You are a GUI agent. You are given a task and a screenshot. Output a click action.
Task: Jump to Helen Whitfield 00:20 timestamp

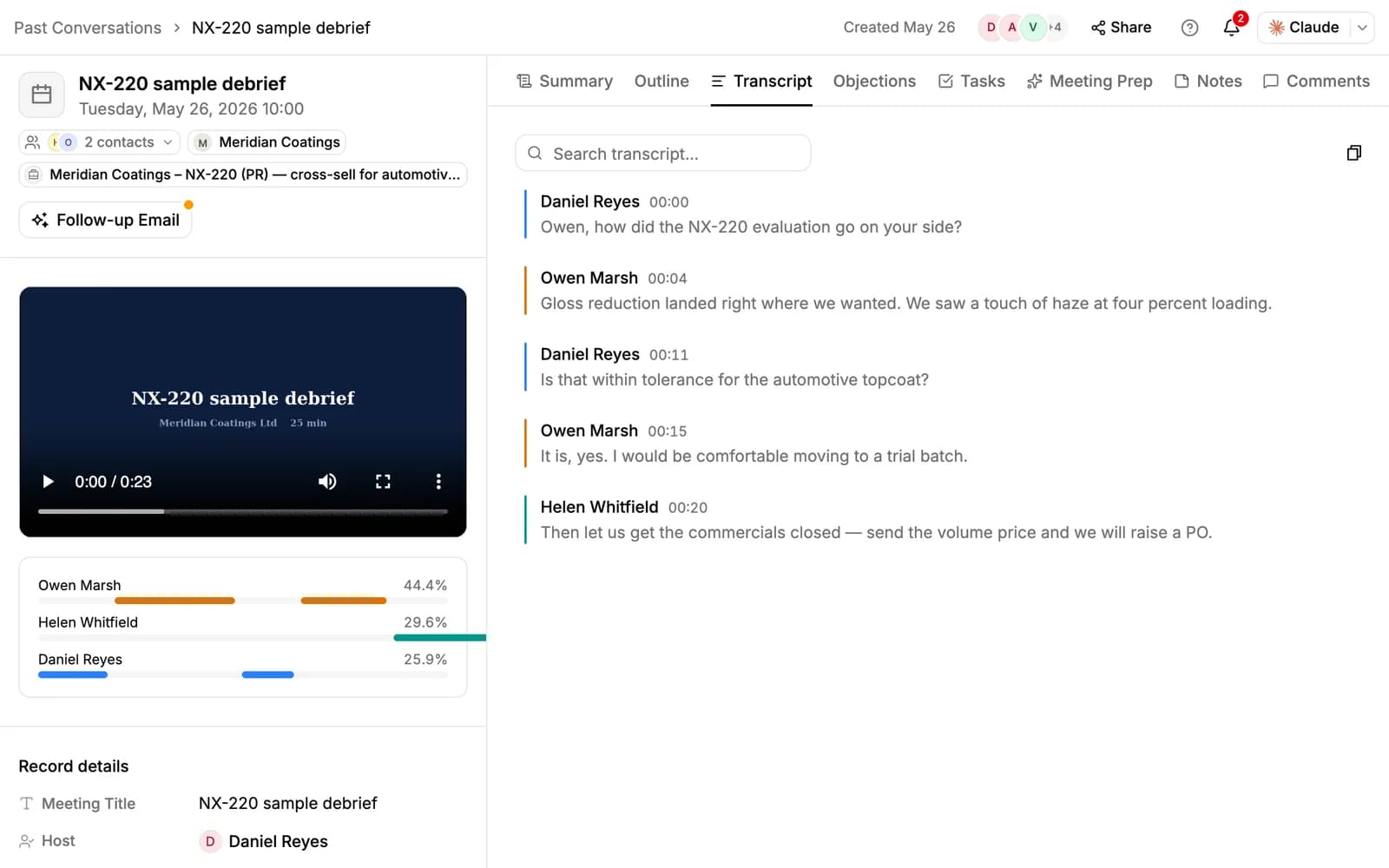click(688, 508)
